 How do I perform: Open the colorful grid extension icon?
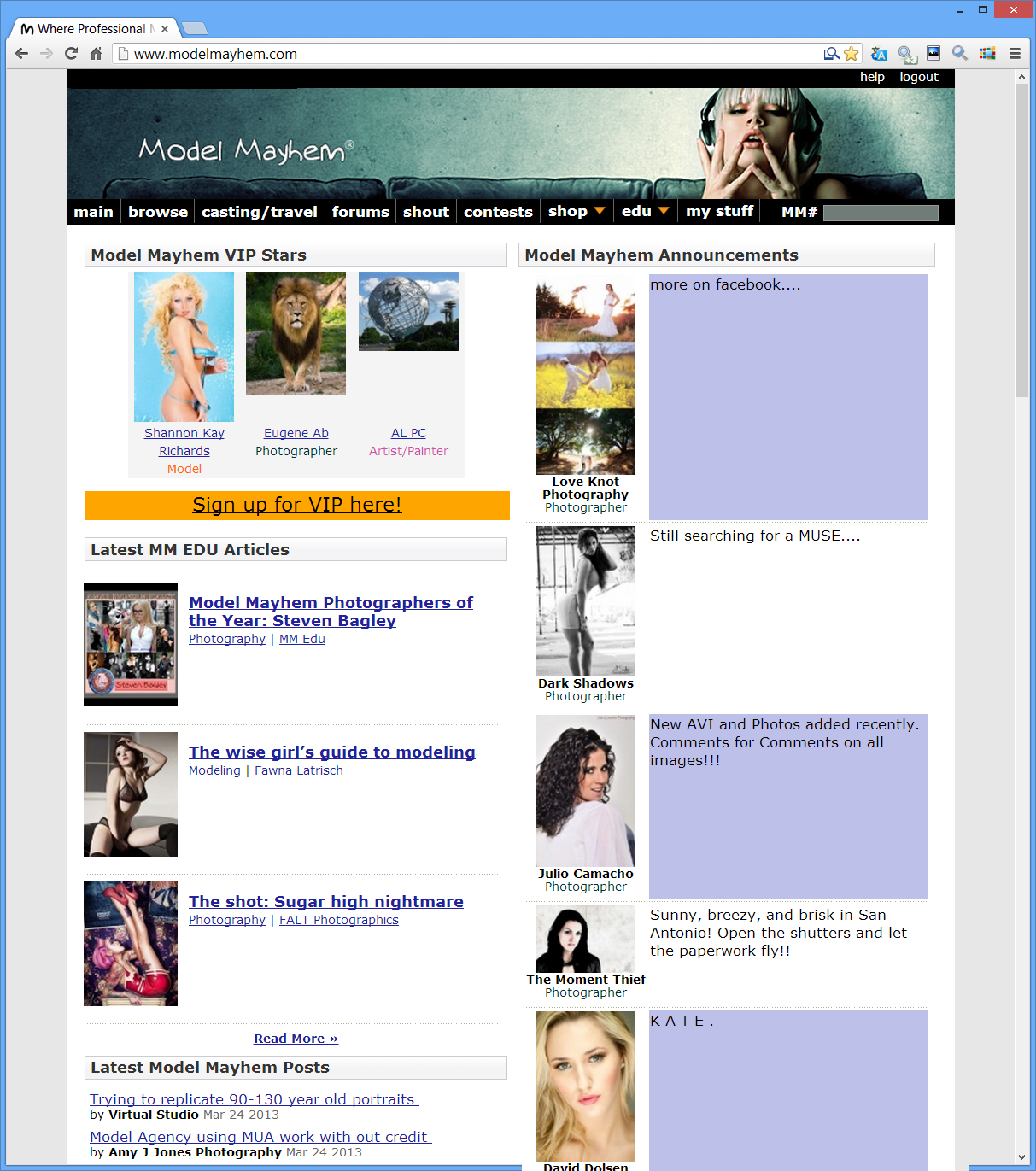987,53
